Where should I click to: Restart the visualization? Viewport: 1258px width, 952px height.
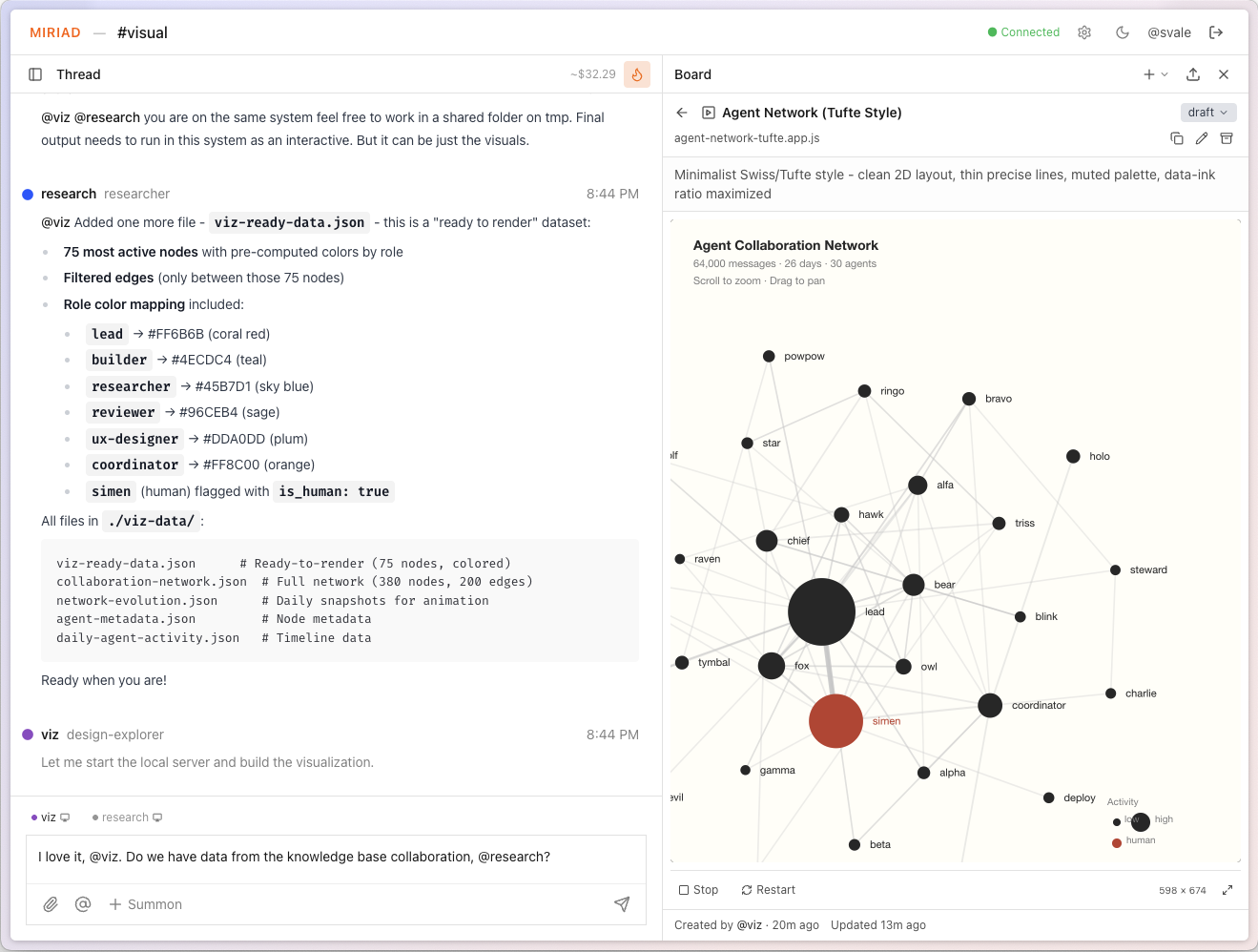(768, 890)
